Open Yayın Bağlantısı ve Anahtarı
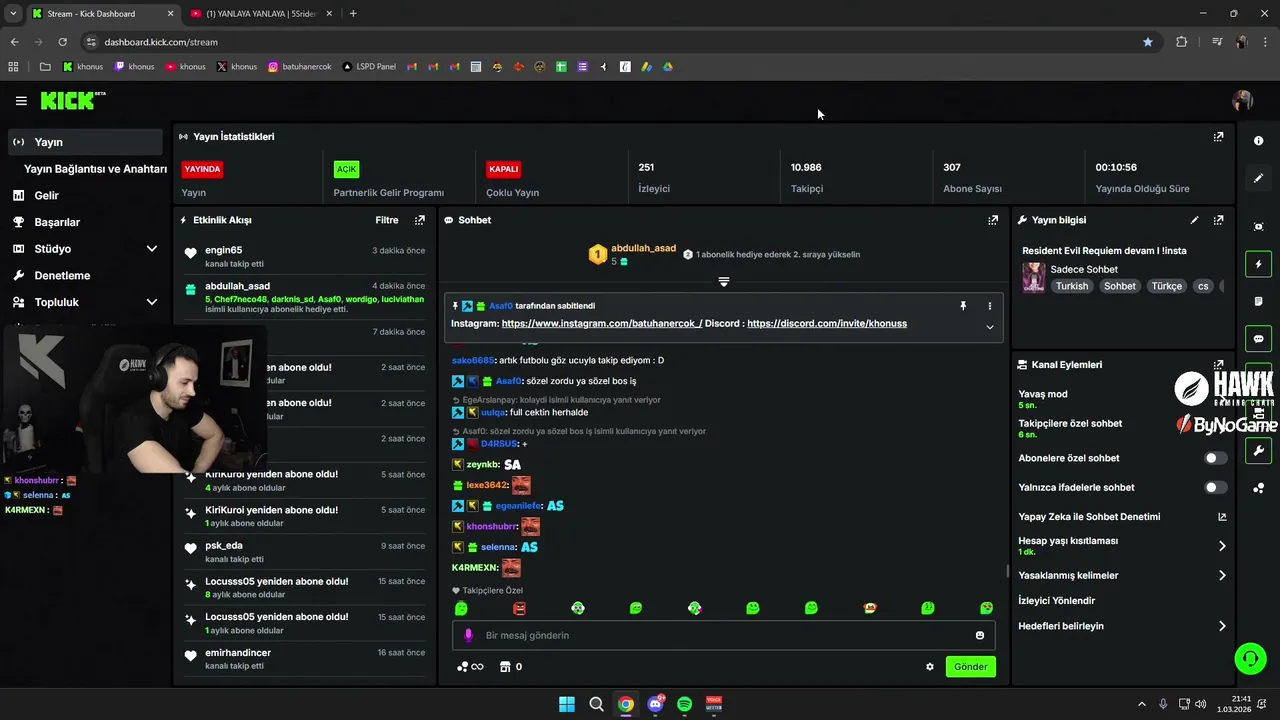This screenshot has height=720, width=1280. click(x=95, y=169)
